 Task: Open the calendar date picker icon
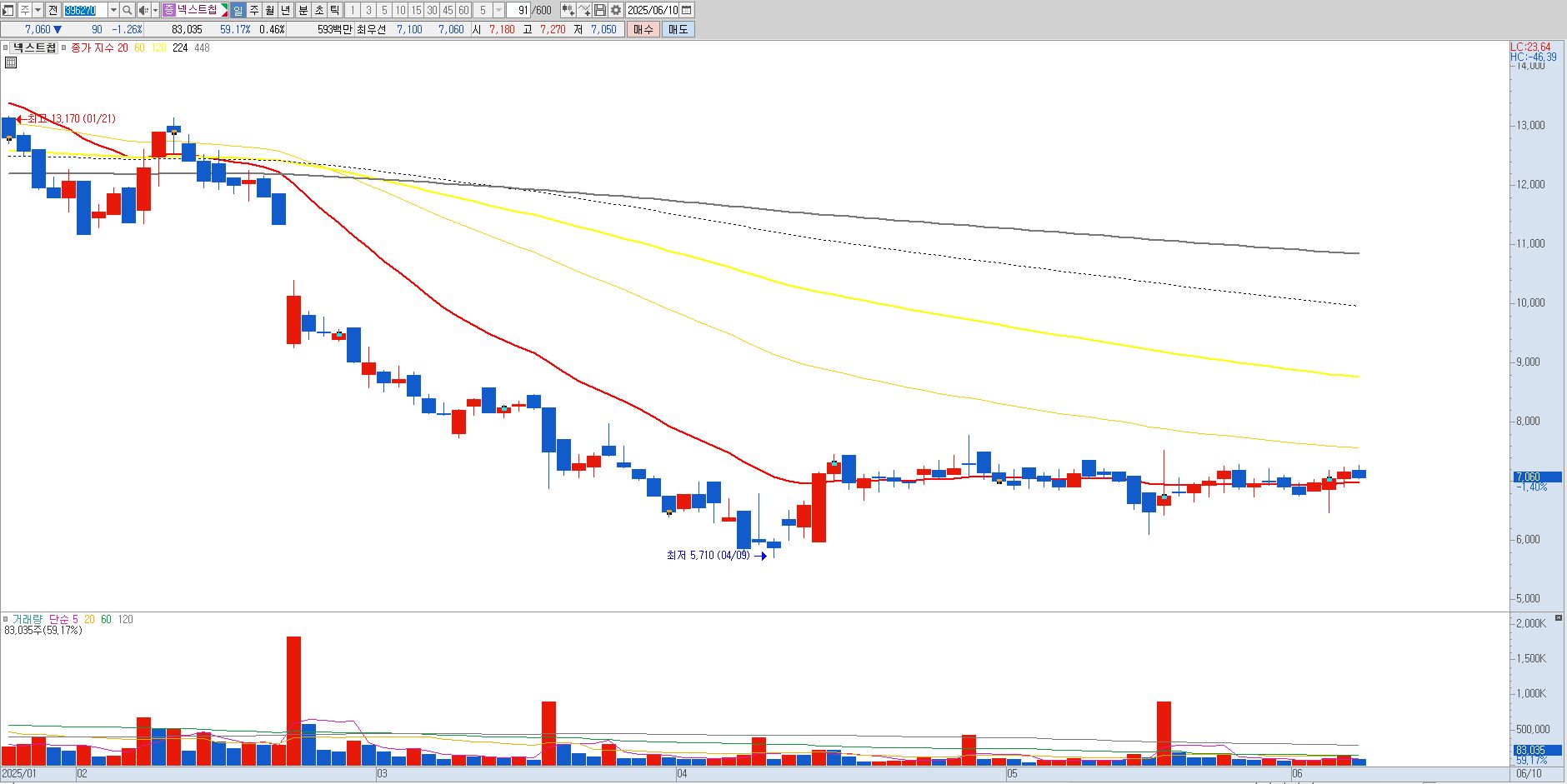tap(687, 10)
